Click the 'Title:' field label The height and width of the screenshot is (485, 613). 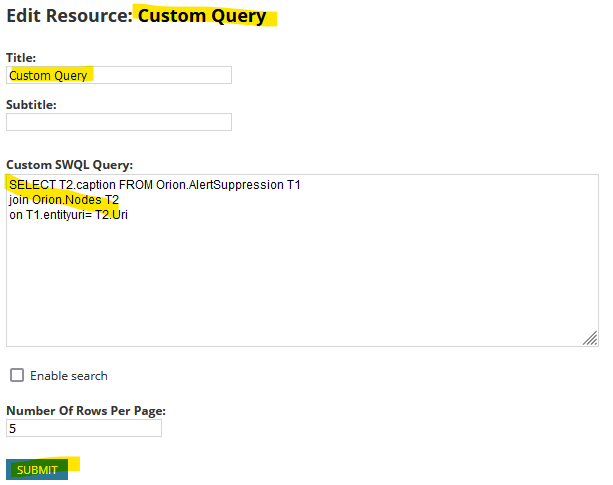coord(21,58)
